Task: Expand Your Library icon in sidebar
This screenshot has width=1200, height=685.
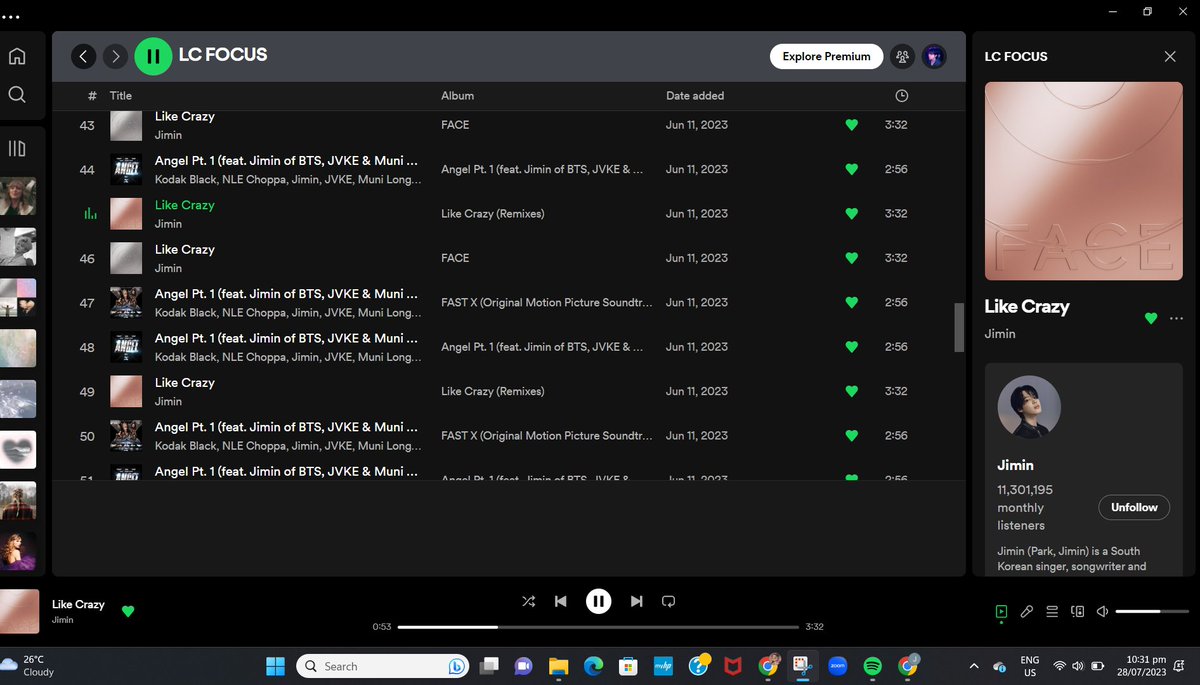Action: point(17,149)
